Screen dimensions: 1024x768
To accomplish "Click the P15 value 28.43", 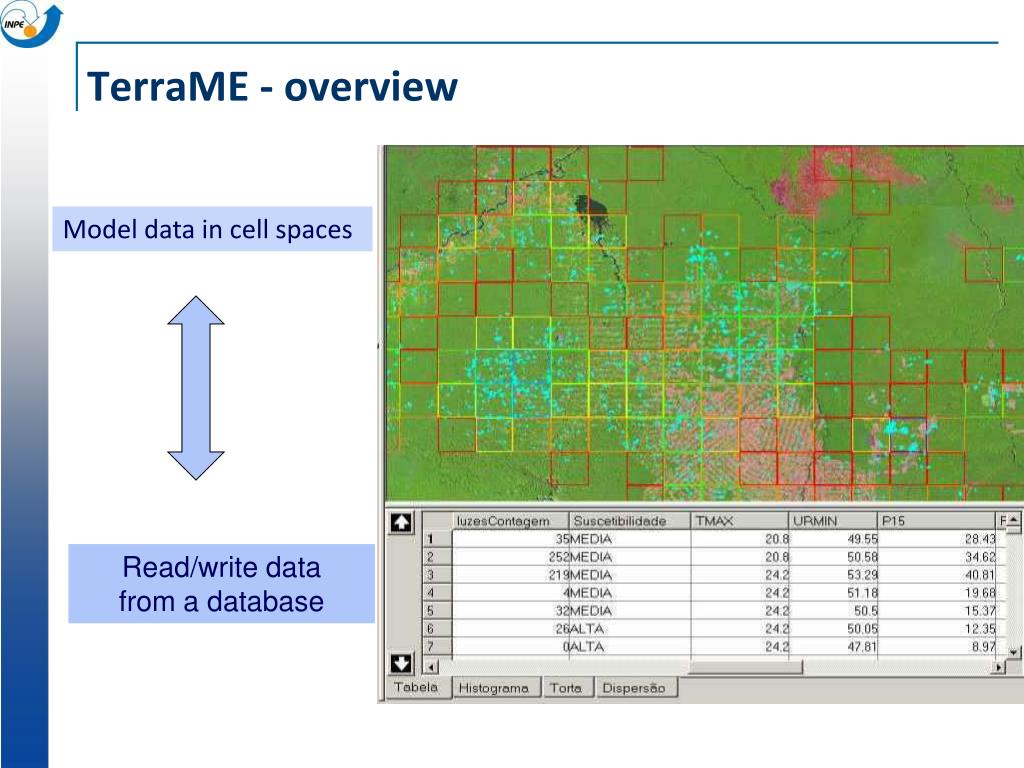I will pyautogui.click(x=980, y=539).
